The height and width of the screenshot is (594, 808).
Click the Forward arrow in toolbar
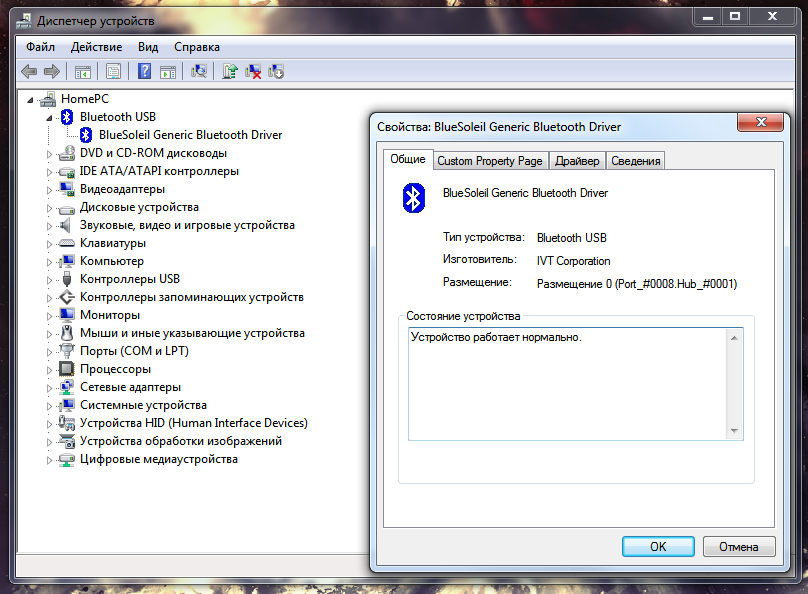pos(52,71)
